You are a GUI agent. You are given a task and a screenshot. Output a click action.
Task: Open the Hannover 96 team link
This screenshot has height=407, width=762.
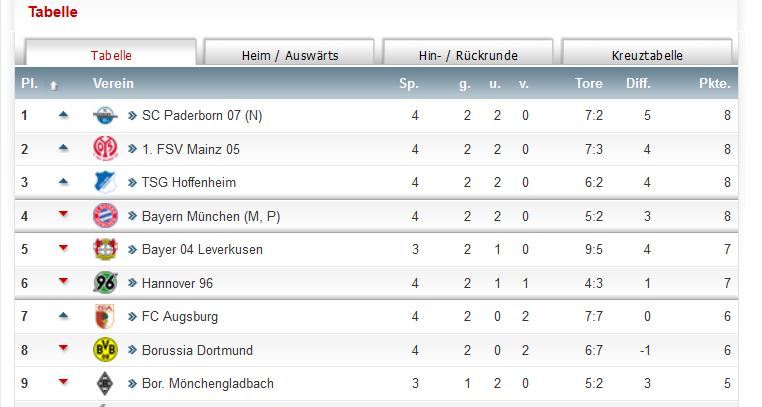pos(177,283)
